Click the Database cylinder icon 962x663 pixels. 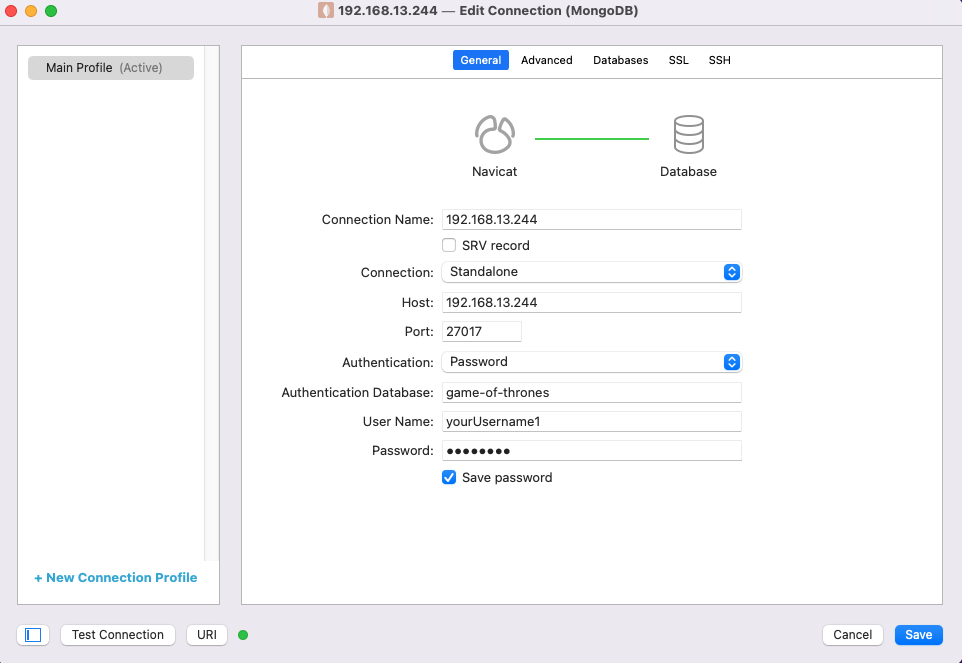coord(688,134)
